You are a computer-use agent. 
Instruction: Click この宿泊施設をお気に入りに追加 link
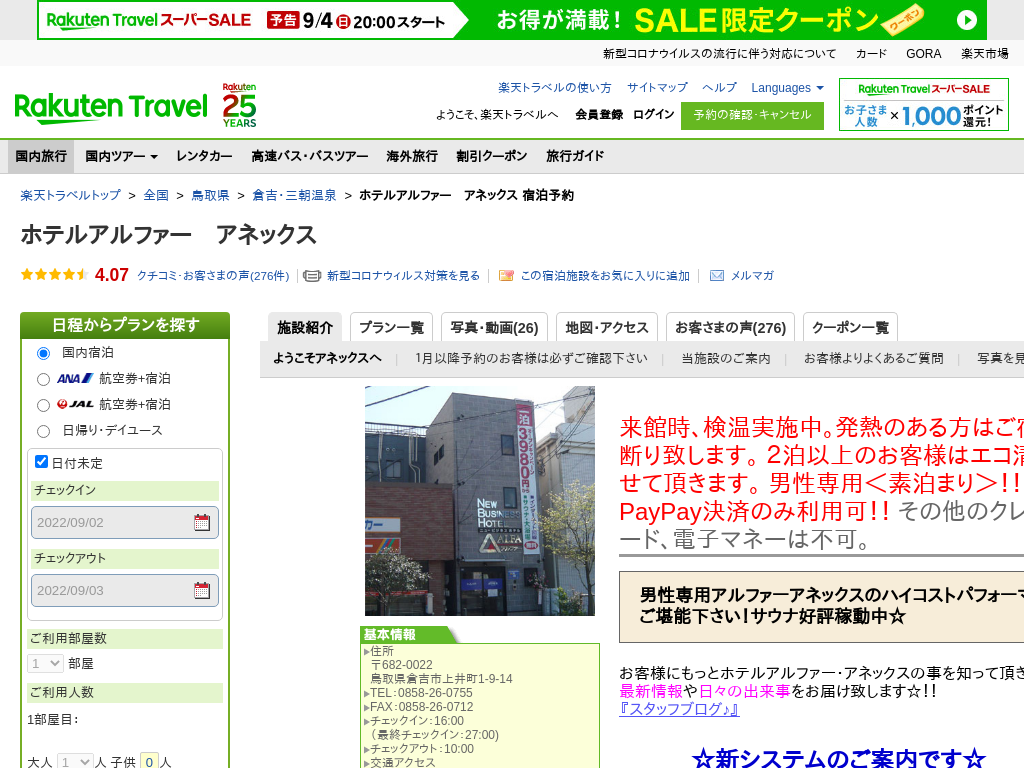605,276
